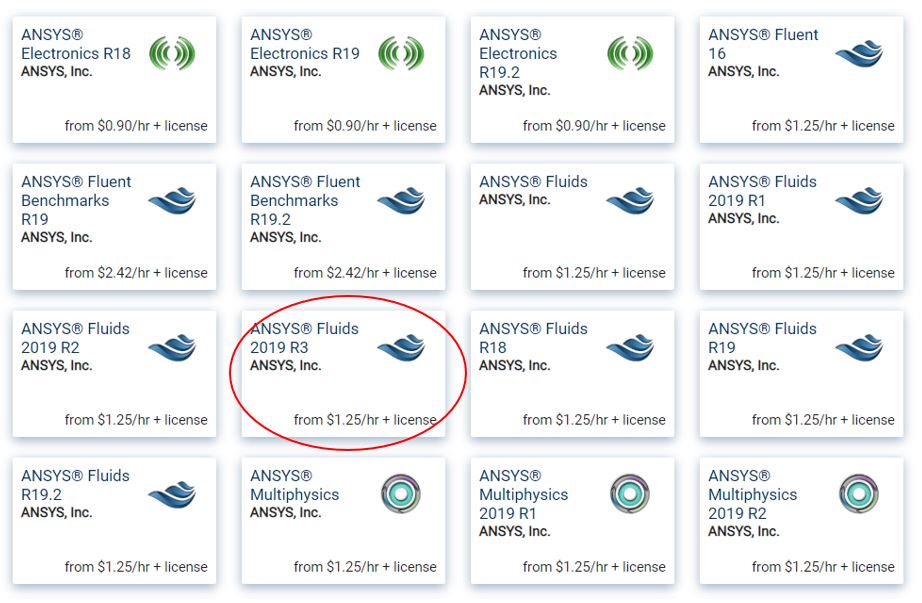
Task: Click the ANSYS Fluids R18 wave icon
Action: tap(630, 348)
